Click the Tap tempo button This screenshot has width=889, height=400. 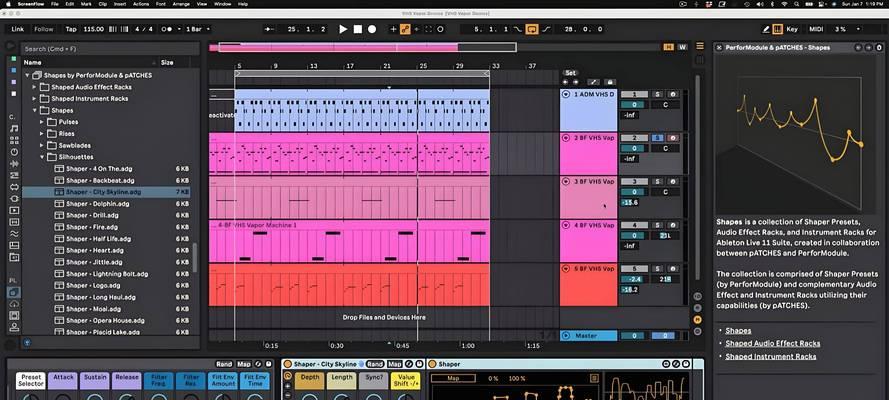coord(71,29)
